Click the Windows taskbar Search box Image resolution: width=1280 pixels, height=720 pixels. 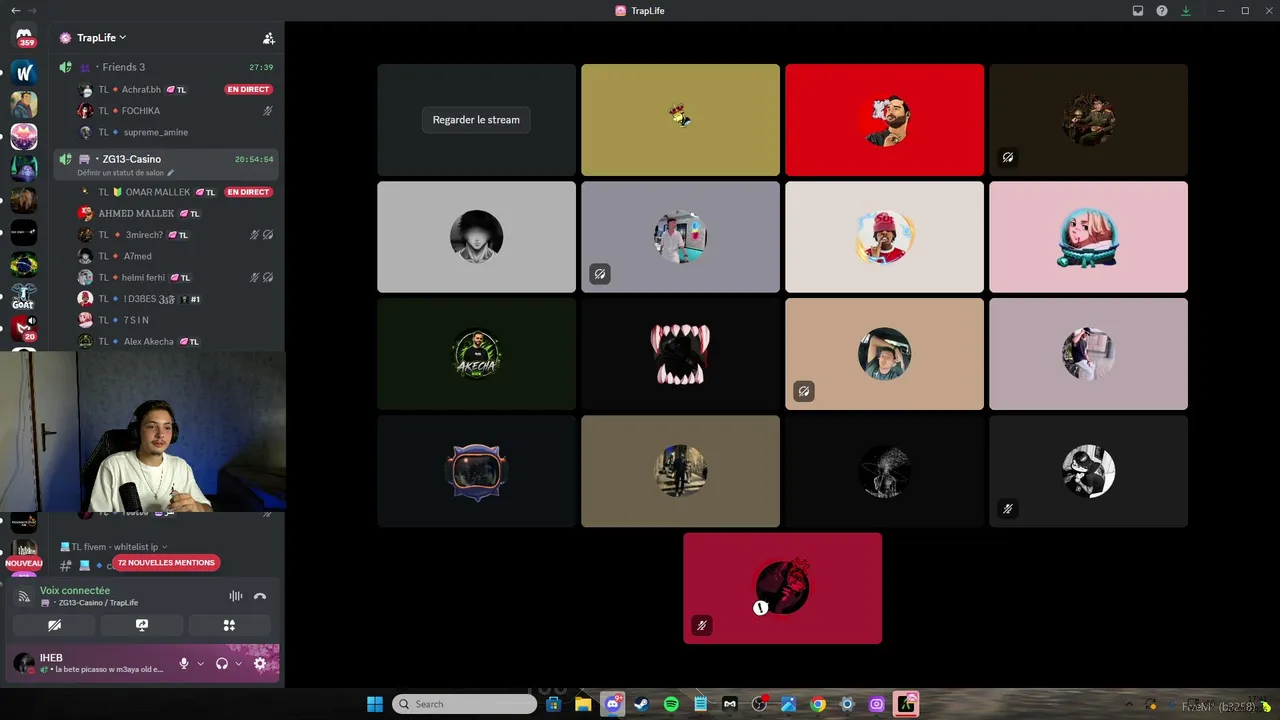[464, 704]
